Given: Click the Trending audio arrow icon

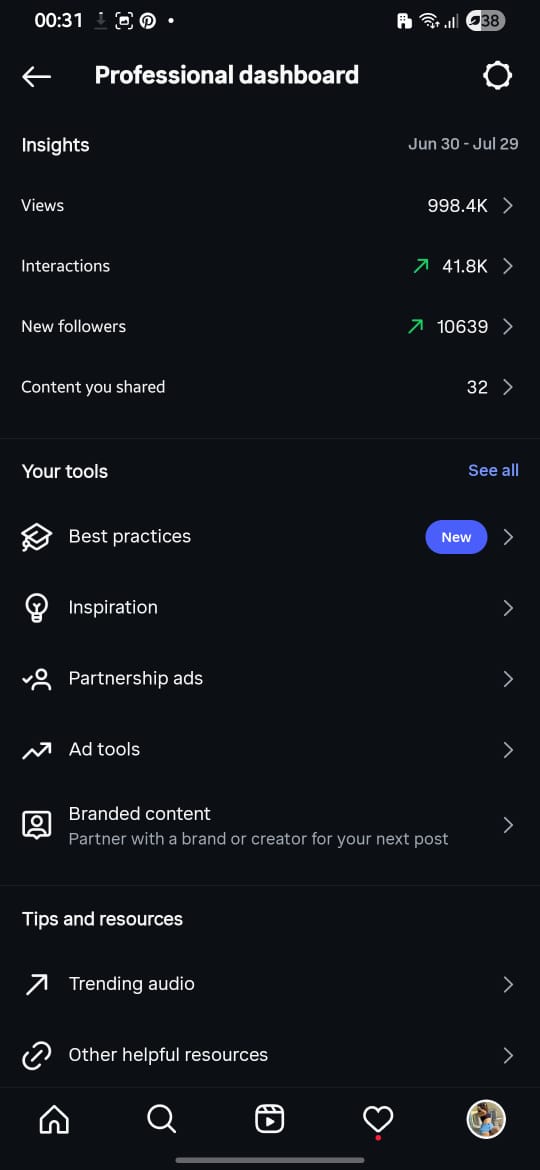Looking at the screenshot, I should point(37,984).
